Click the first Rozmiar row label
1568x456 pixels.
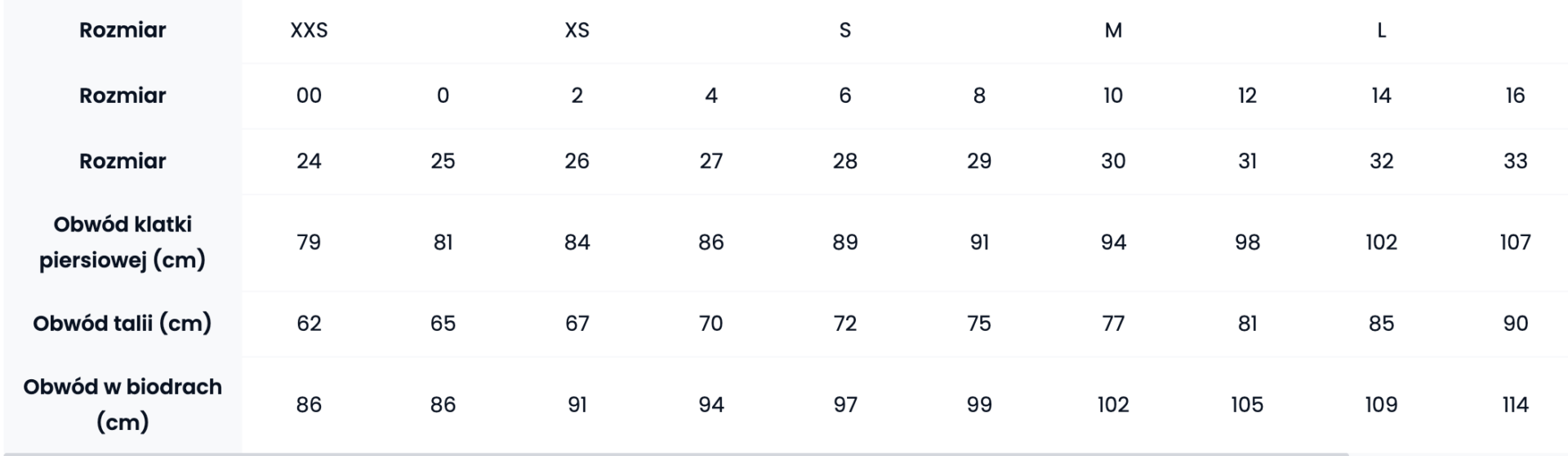(122, 30)
